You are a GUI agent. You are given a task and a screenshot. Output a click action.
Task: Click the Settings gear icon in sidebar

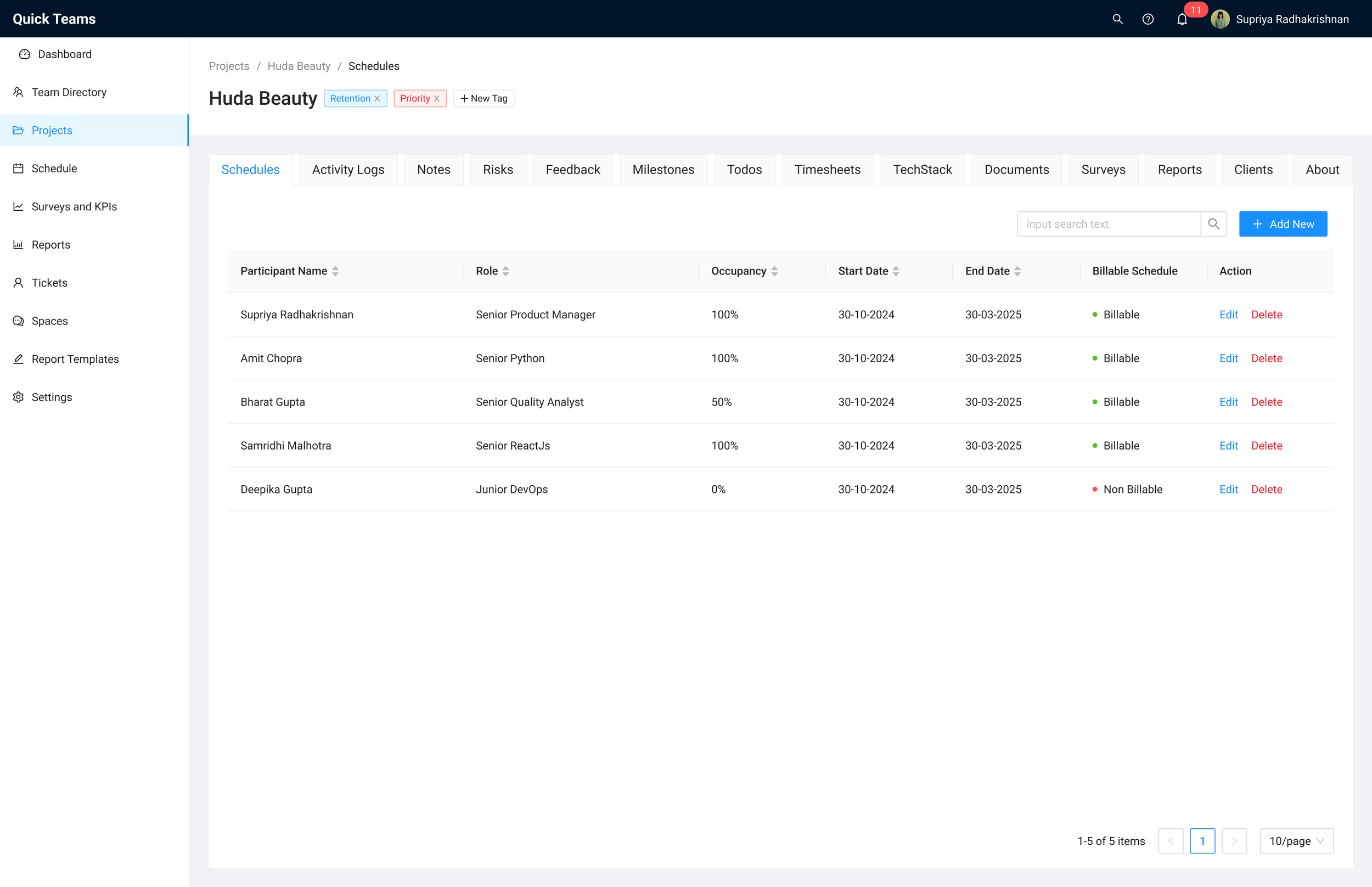click(19, 397)
